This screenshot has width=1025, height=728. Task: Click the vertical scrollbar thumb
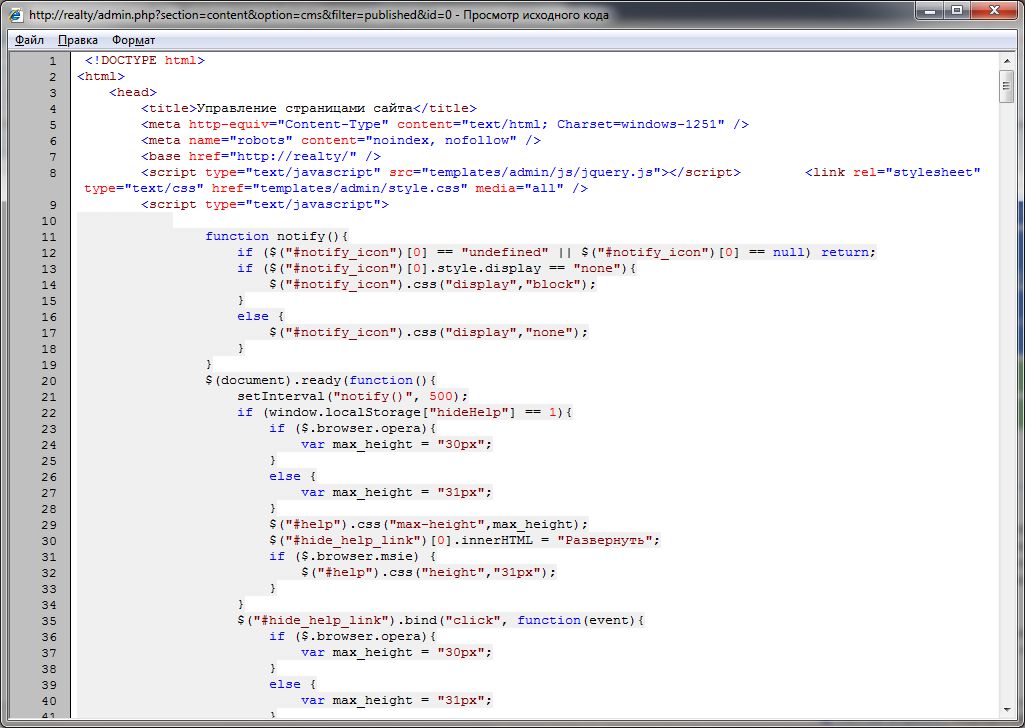click(1006, 86)
